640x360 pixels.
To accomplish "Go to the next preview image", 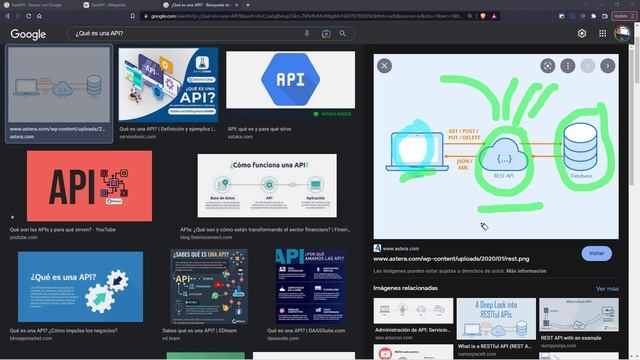I will pyautogui.click(x=607, y=66).
